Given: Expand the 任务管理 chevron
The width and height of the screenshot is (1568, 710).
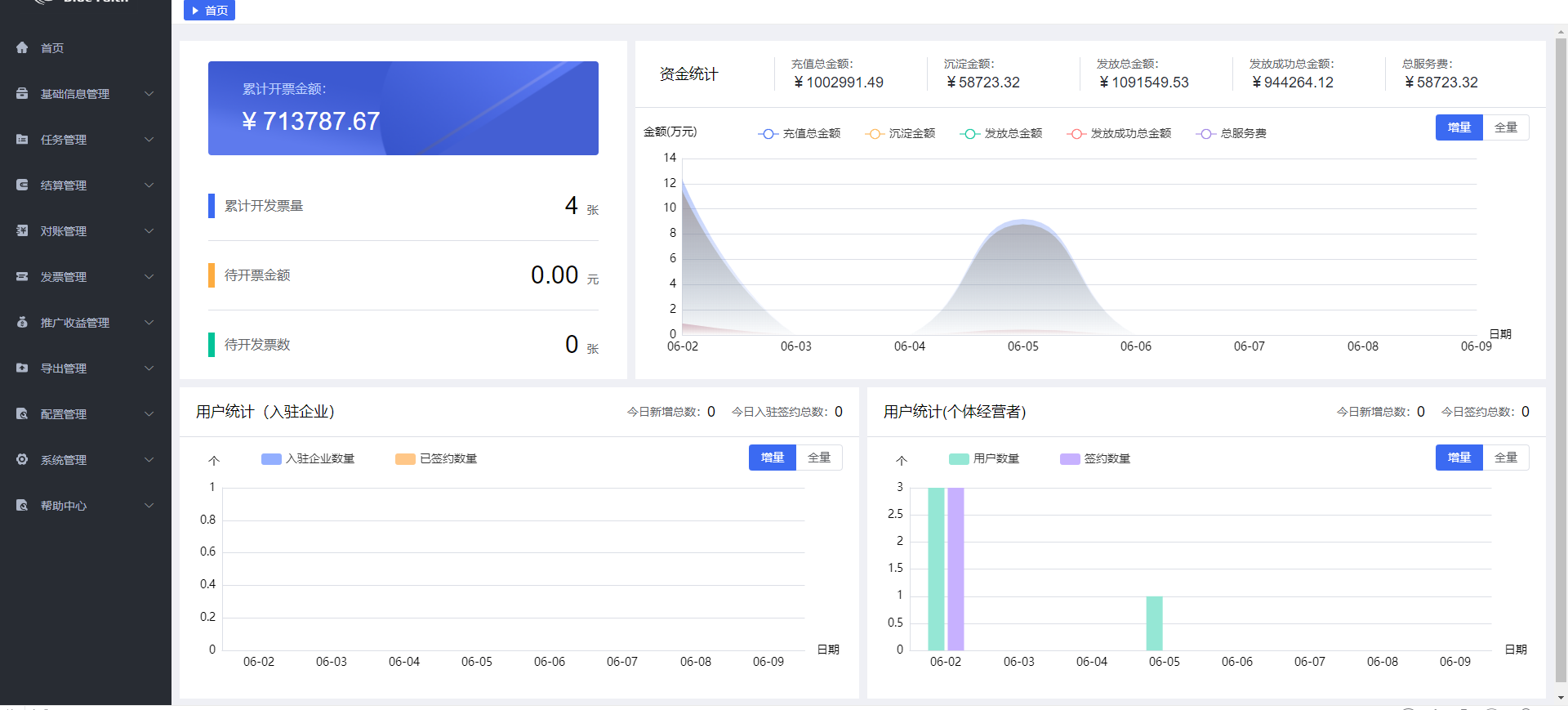Looking at the screenshot, I should coord(149,139).
